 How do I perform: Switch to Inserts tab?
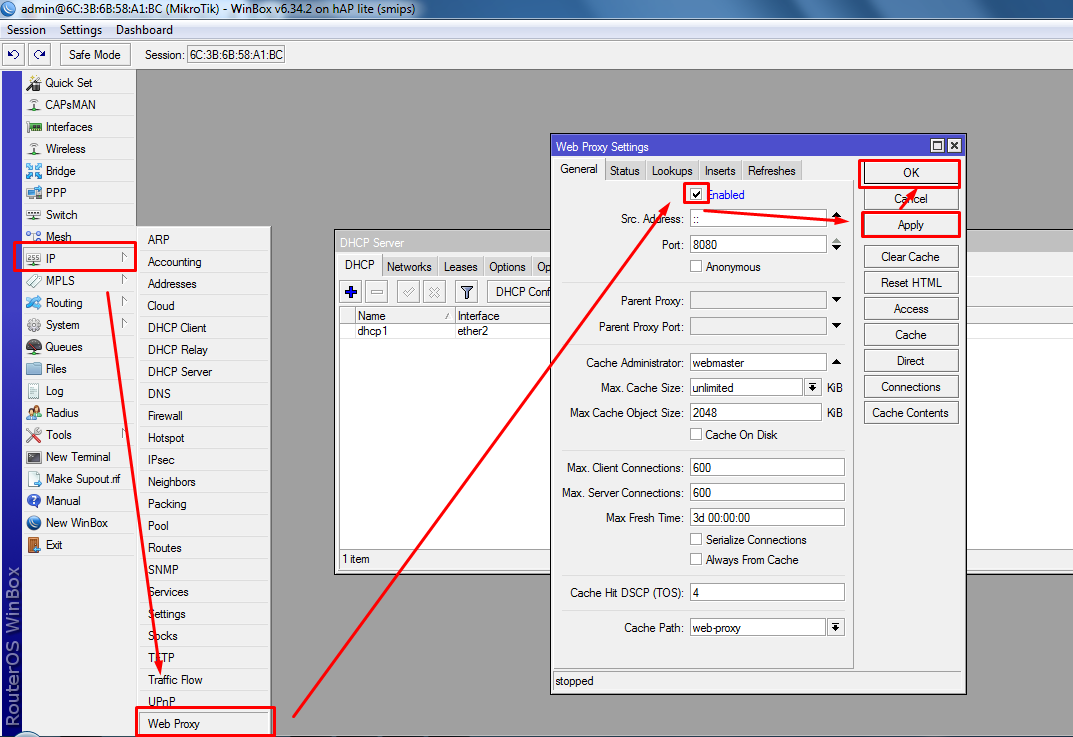720,170
